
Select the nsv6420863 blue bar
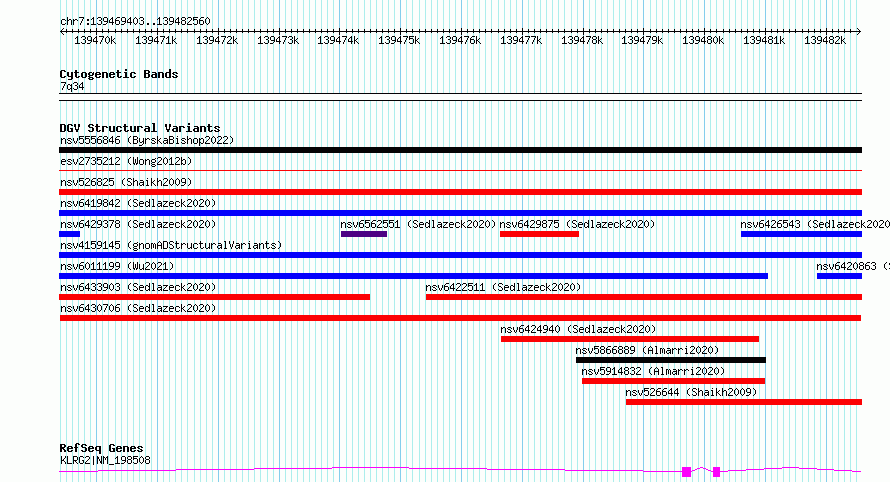point(839,276)
